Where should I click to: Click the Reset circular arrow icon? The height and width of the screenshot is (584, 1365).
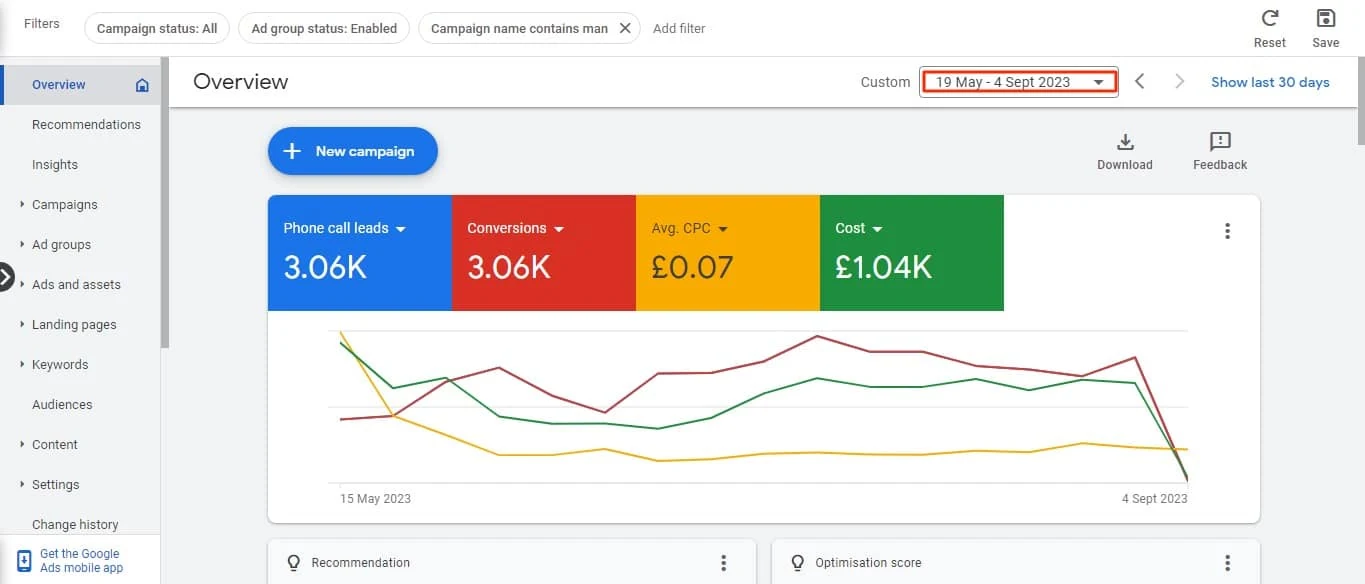tap(1270, 18)
